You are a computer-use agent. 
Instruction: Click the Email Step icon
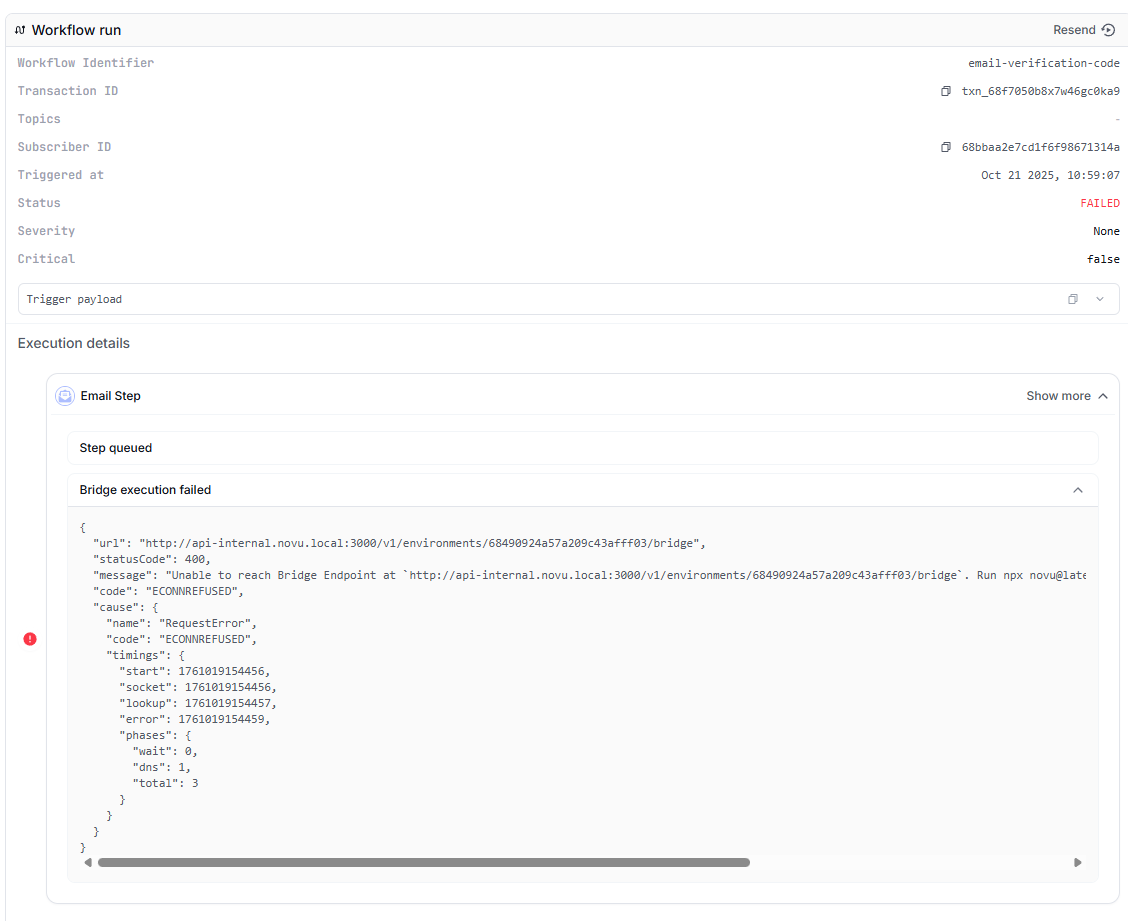point(65,396)
